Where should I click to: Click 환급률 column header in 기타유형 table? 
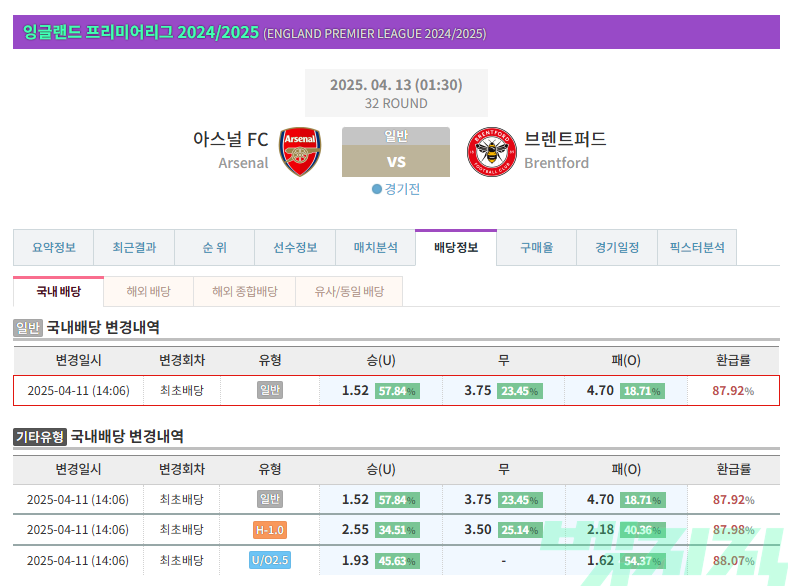(733, 469)
